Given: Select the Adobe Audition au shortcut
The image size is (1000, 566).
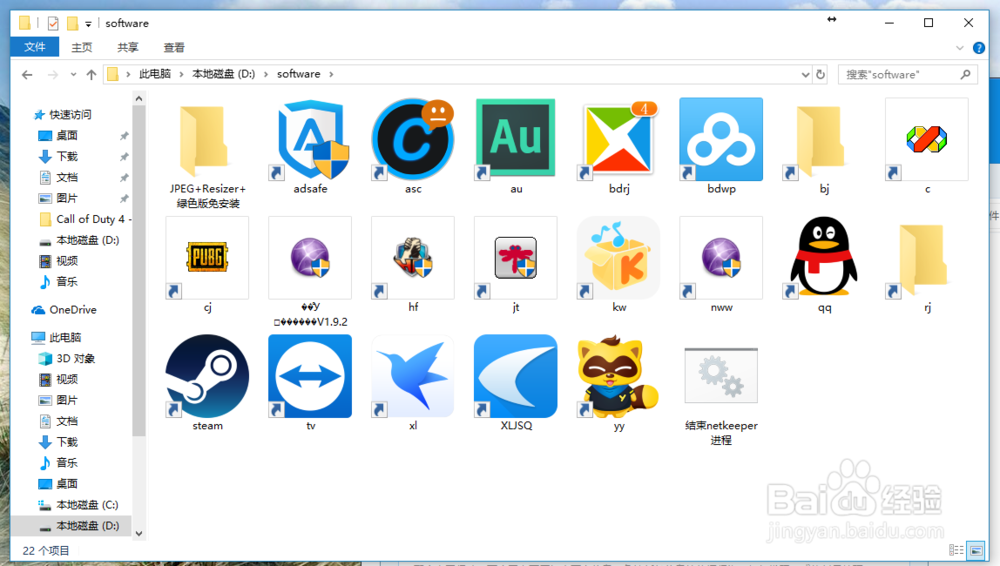Looking at the screenshot, I should pos(515,140).
